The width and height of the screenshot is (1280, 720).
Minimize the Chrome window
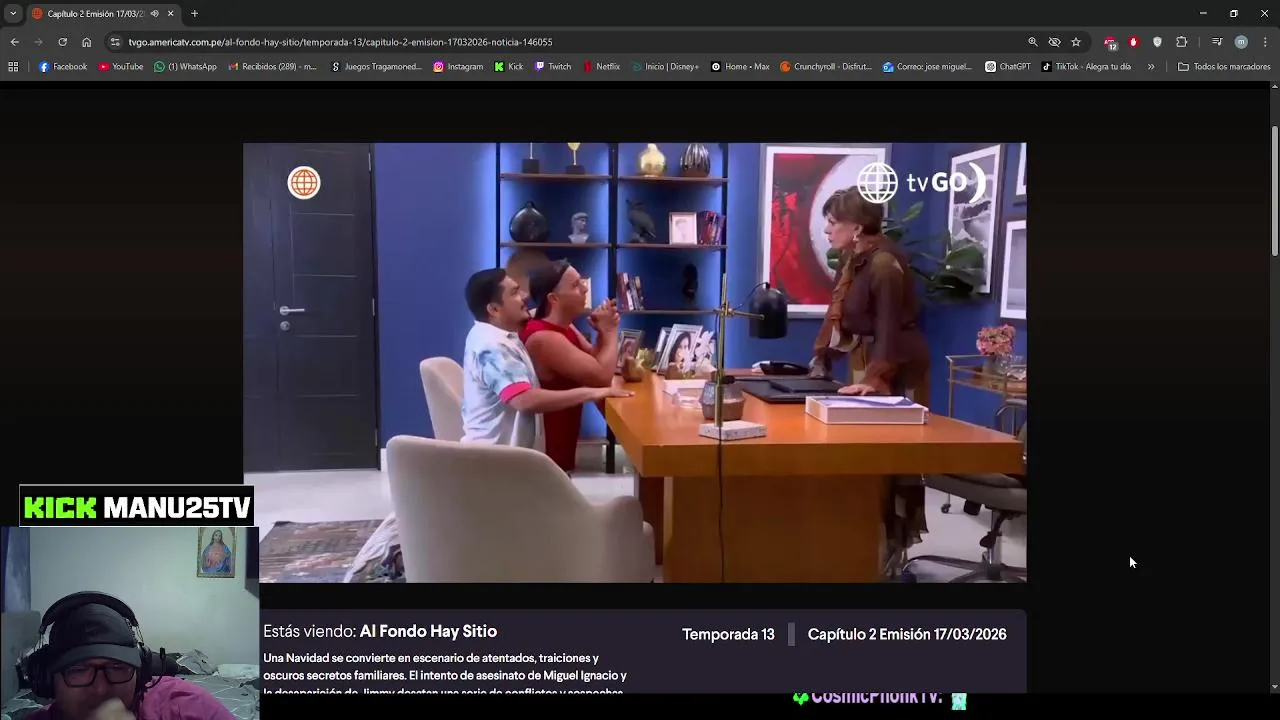coord(1203,14)
